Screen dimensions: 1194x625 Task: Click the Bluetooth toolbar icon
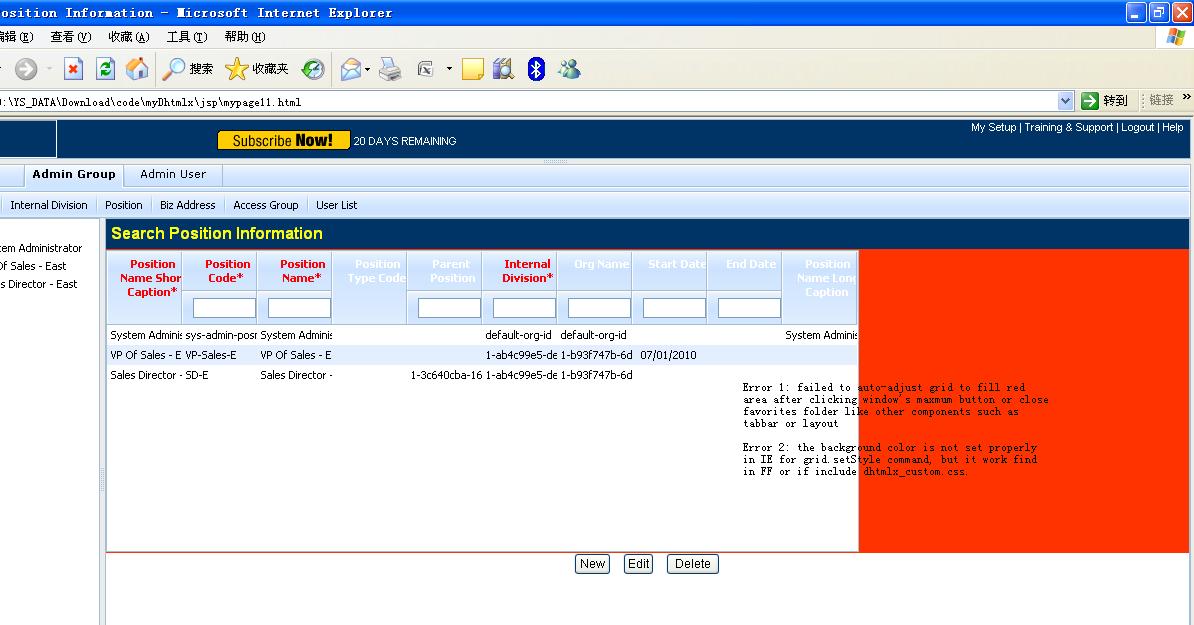click(536, 69)
